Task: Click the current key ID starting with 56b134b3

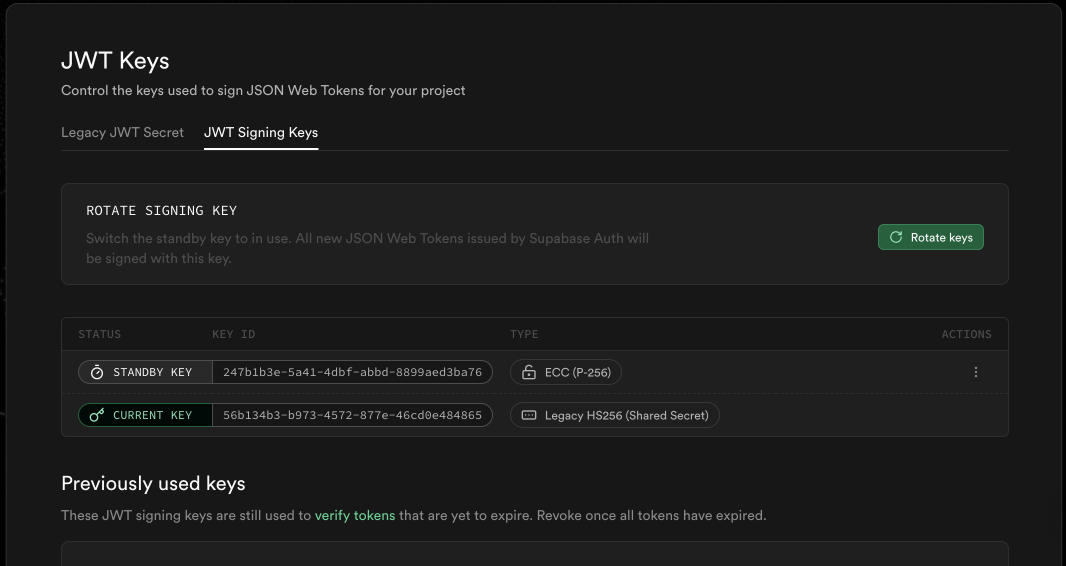Action: [x=352, y=415]
